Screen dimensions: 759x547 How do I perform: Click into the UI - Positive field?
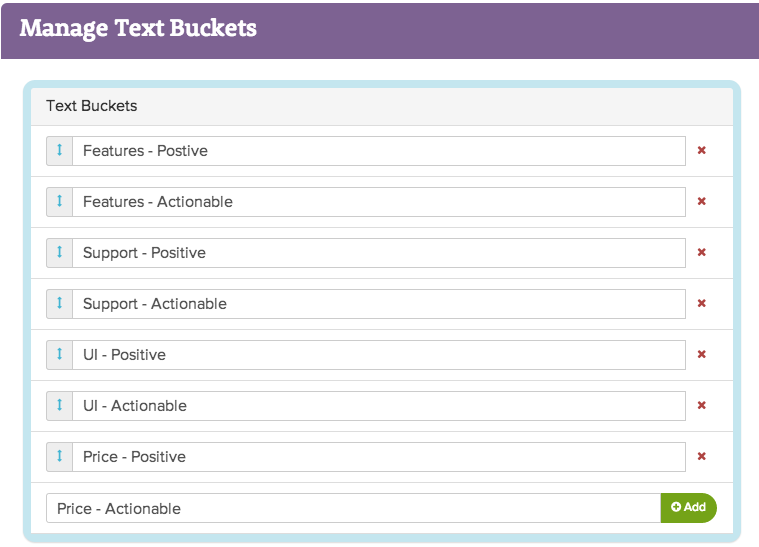pos(378,355)
